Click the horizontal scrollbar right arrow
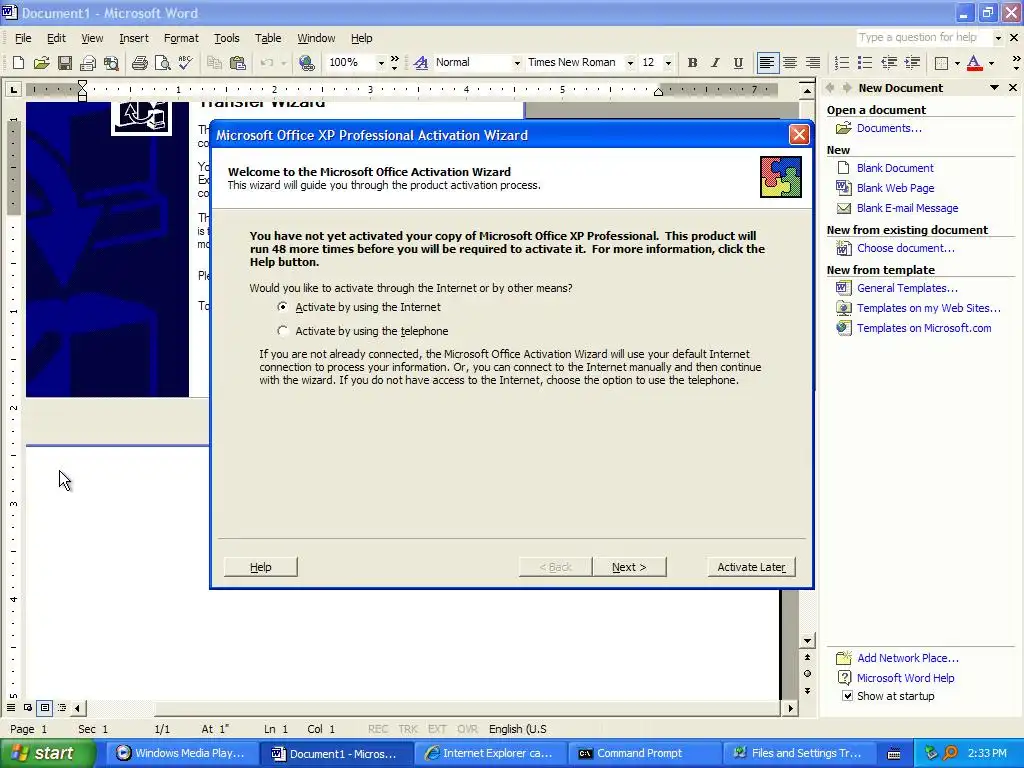This screenshot has width=1024, height=768. point(790,708)
